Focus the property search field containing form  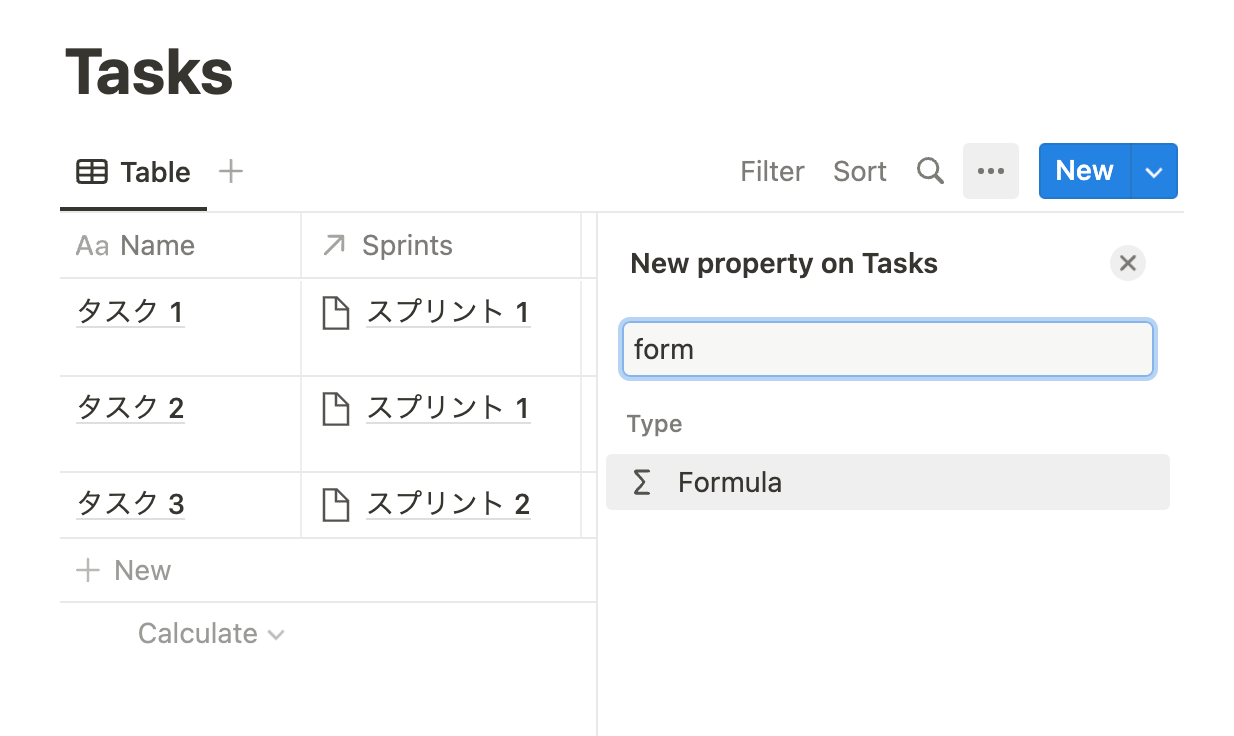(886, 349)
